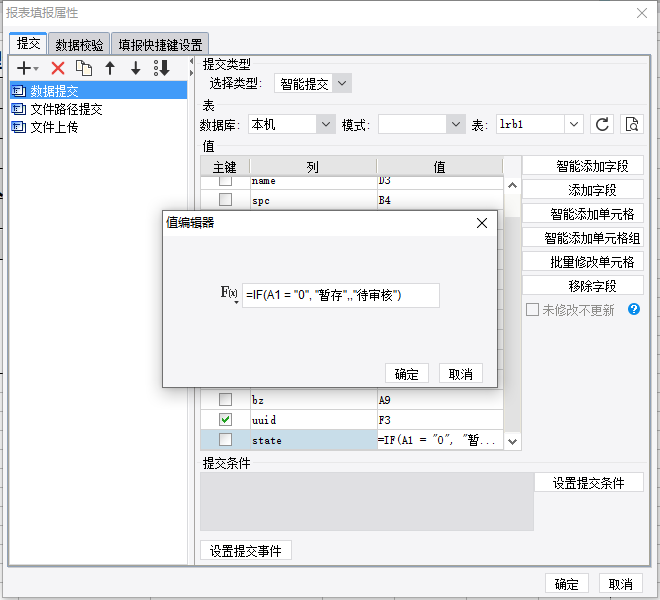Select the state column cell
The height and width of the screenshot is (600, 660).
coord(314,440)
